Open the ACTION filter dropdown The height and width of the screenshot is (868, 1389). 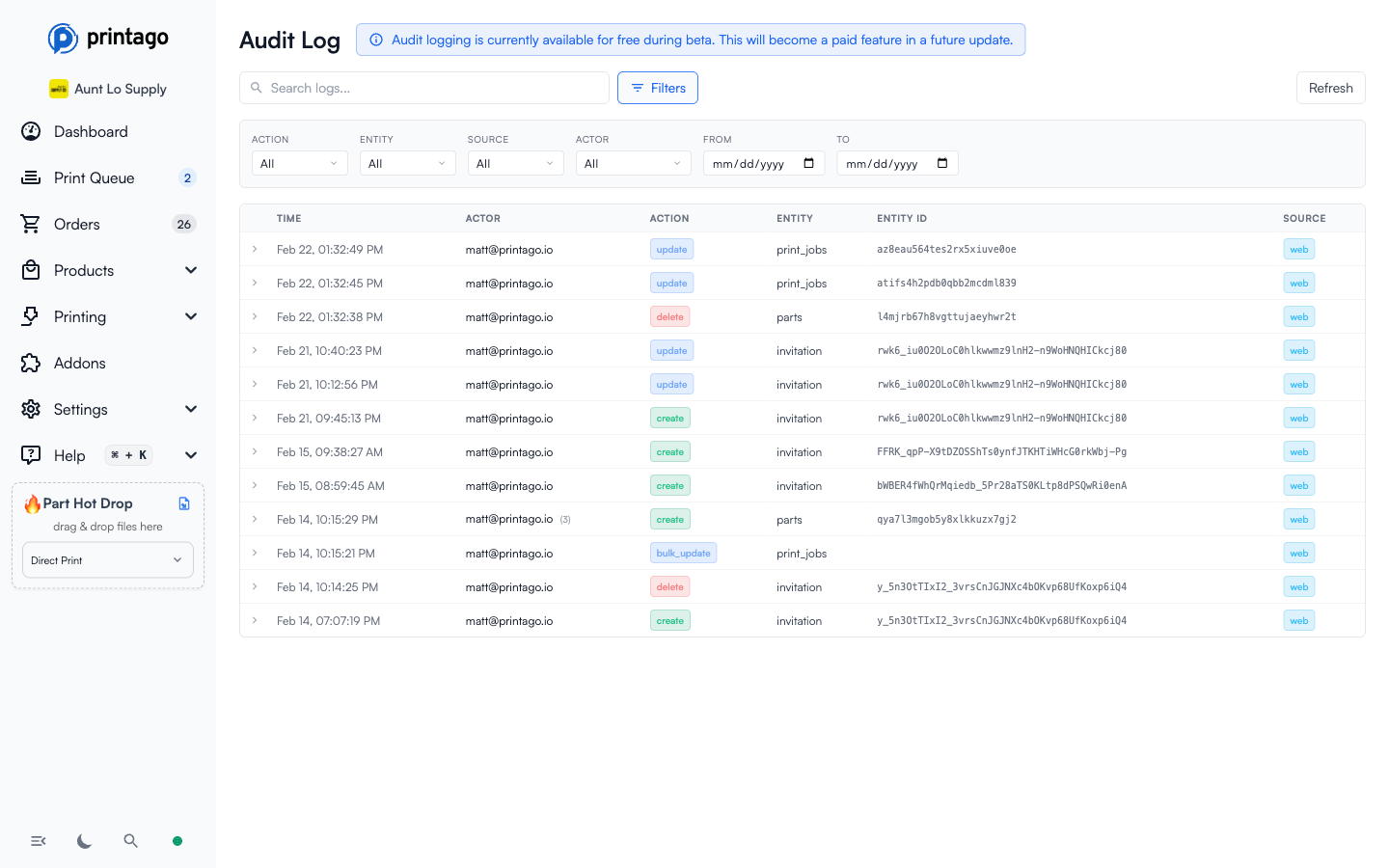click(x=299, y=162)
